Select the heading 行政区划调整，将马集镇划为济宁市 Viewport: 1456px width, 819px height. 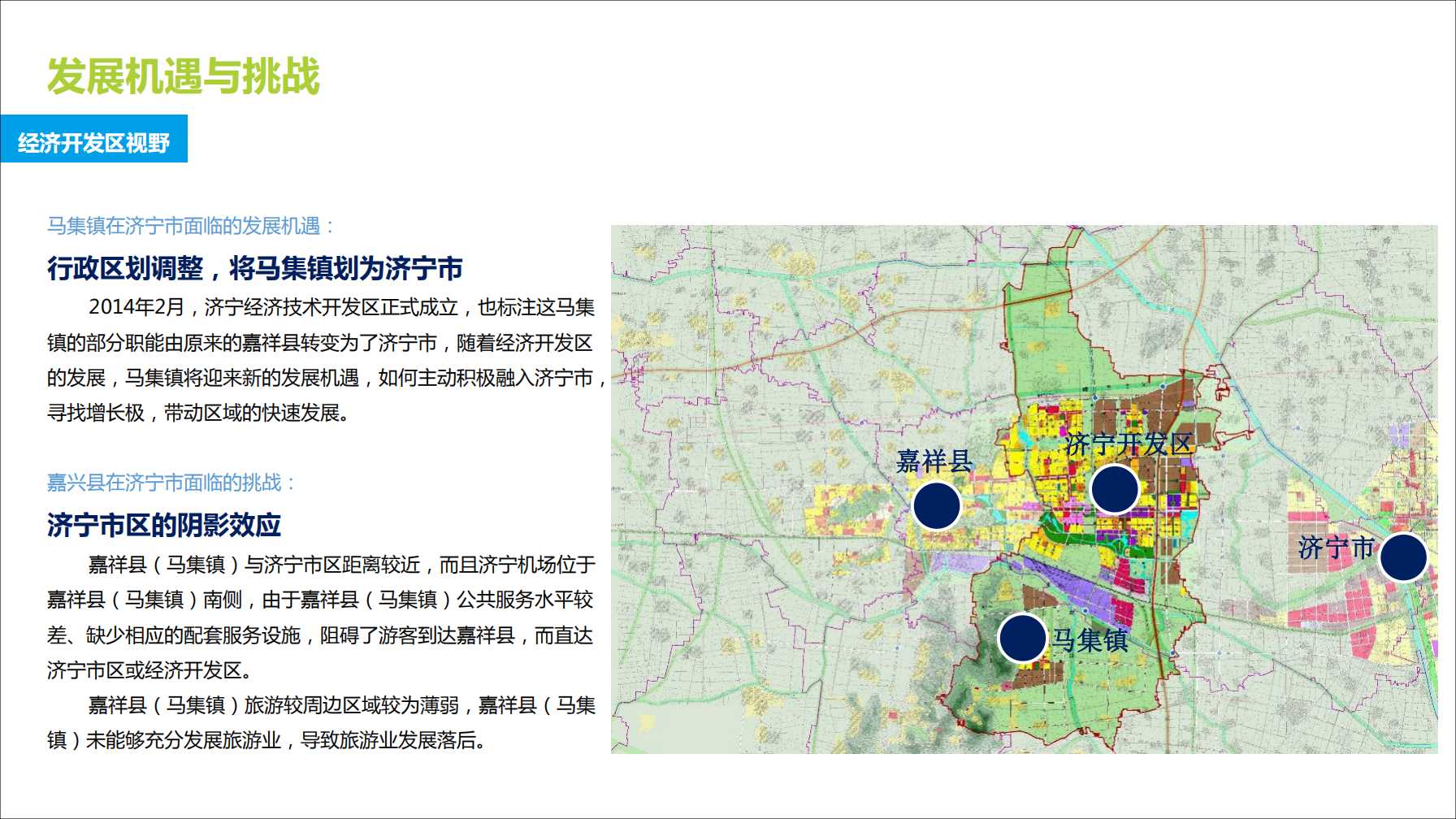(x=254, y=268)
